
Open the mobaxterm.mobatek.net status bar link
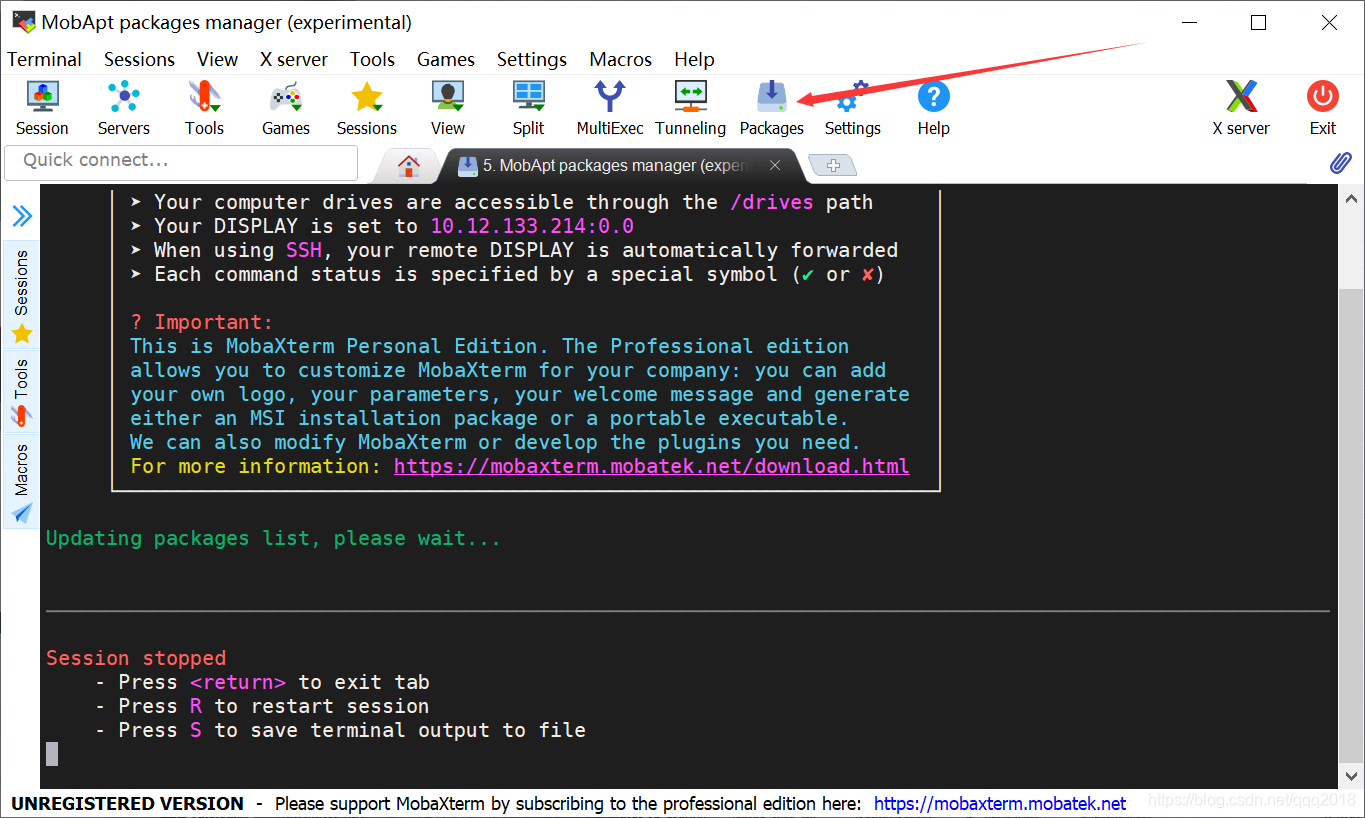[1000, 803]
